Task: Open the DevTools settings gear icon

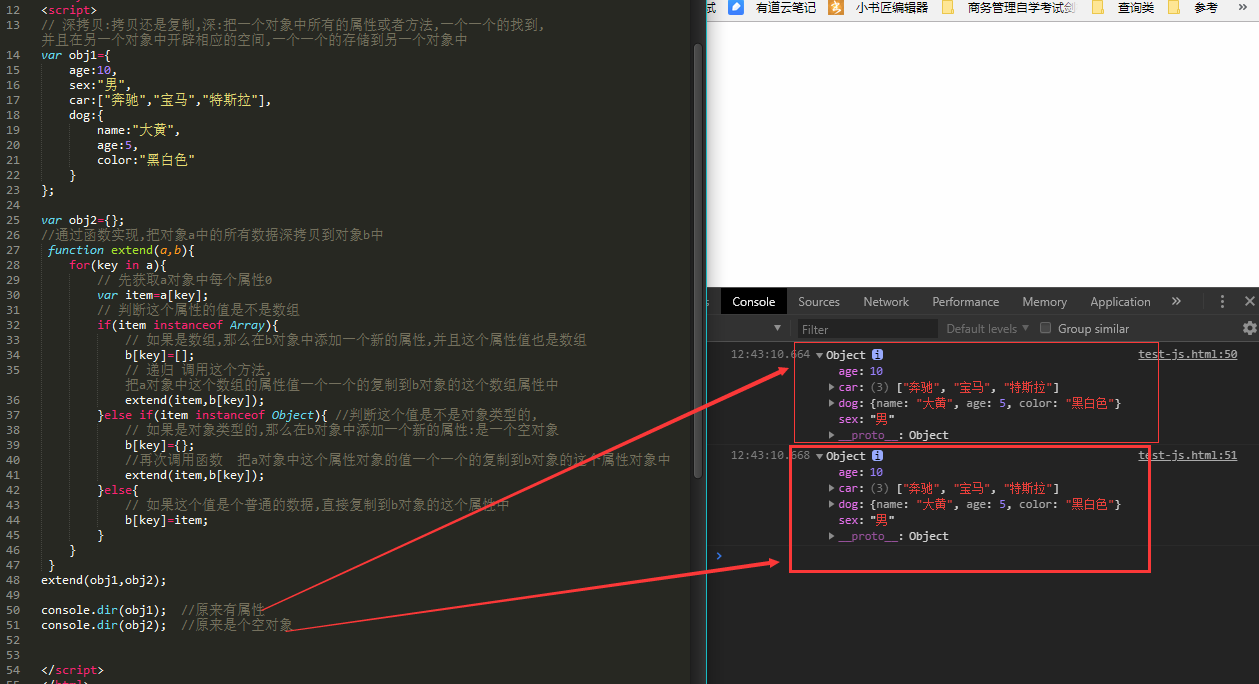Action: tap(1249, 328)
